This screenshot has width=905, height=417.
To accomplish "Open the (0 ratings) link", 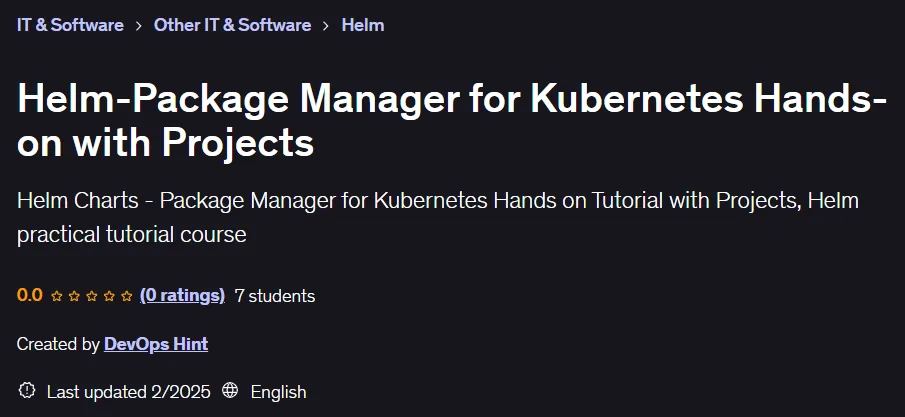I will coord(182,296).
